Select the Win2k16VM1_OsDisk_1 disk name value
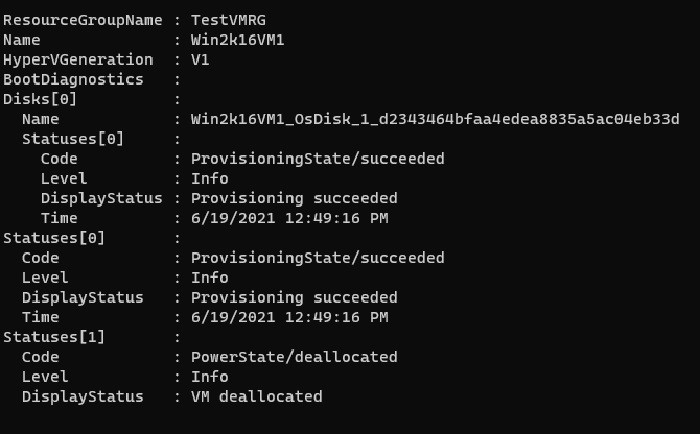 click(435, 119)
